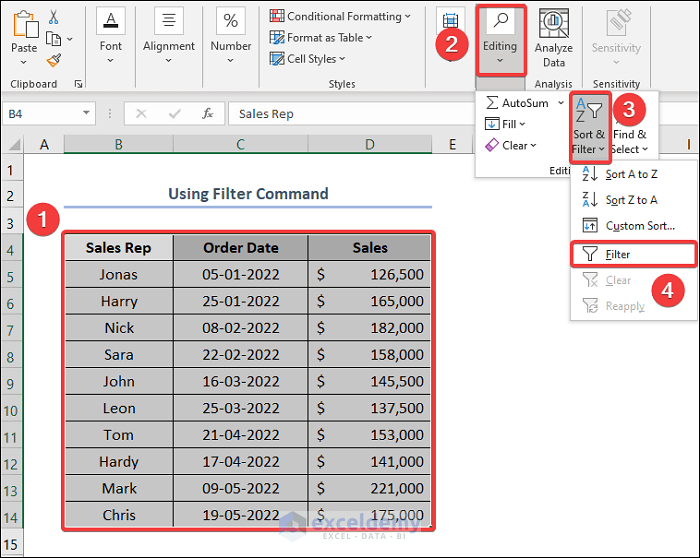Image resolution: width=700 pixels, height=558 pixels.
Task: Choose Sort A to Z
Action: (633, 174)
